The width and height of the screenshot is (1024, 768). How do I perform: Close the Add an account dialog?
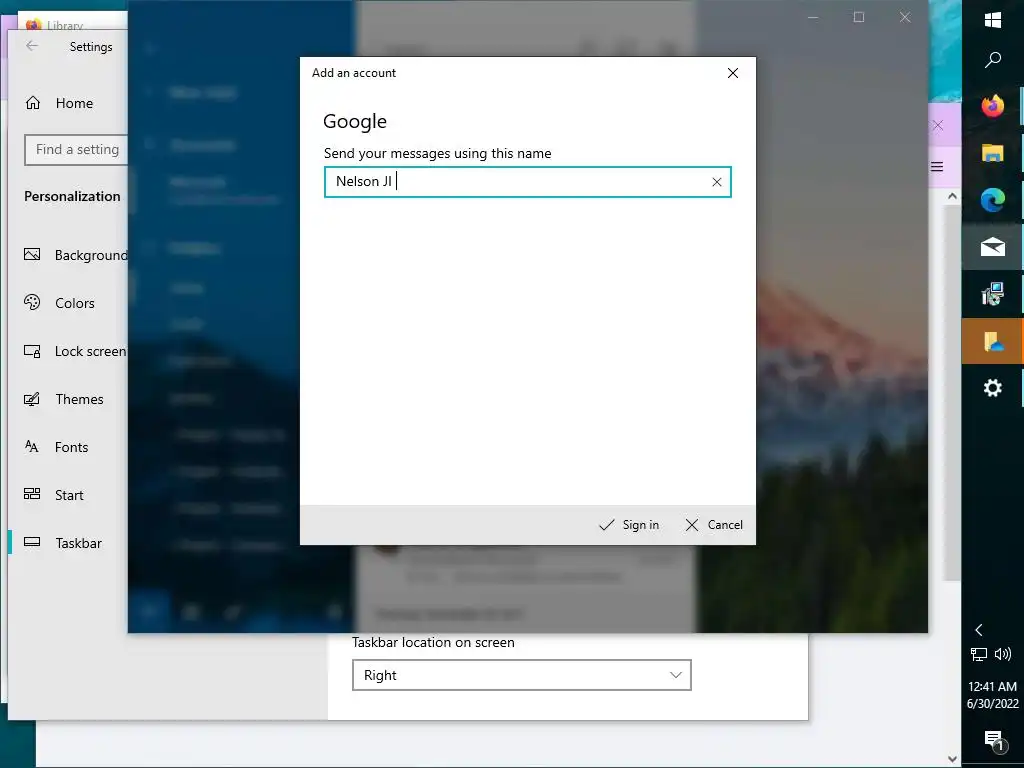pyautogui.click(x=733, y=73)
